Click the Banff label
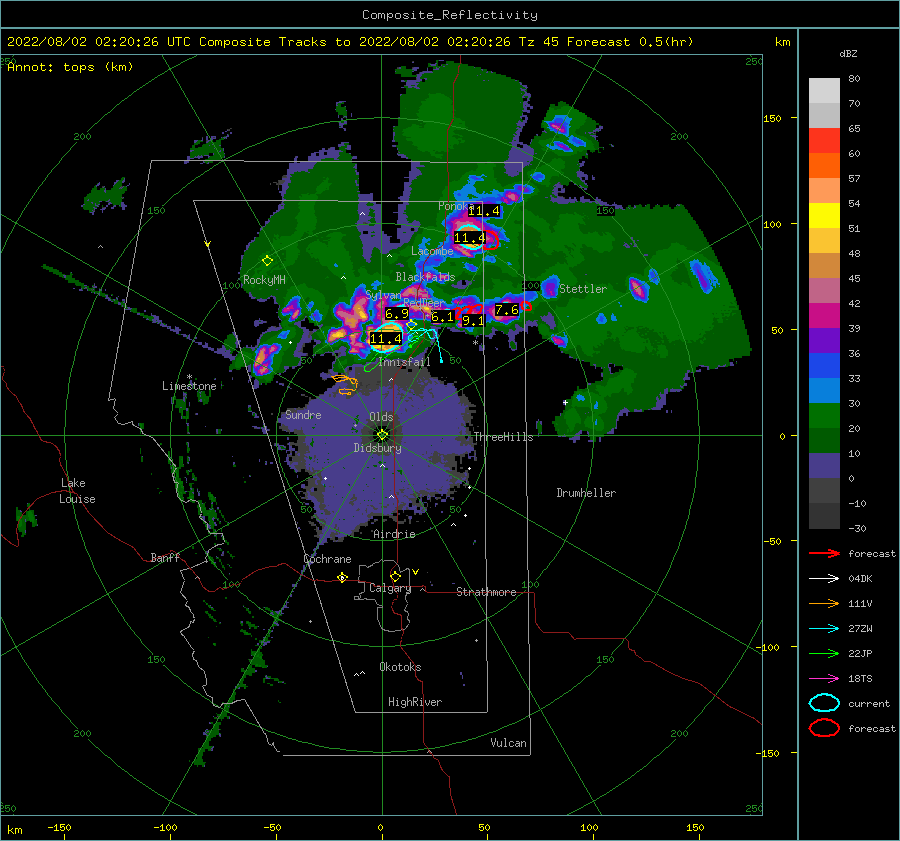This screenshot has width=900, height=841. pos(165,557)
